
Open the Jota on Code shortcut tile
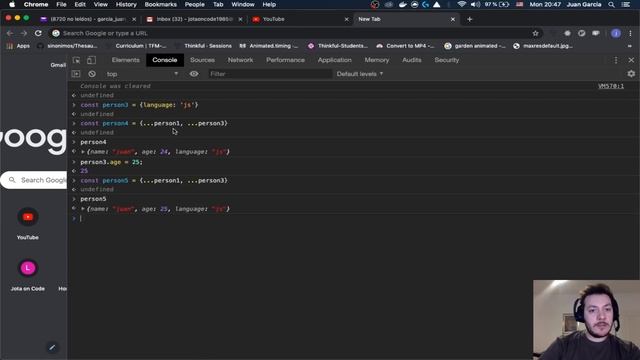point(28,275)
